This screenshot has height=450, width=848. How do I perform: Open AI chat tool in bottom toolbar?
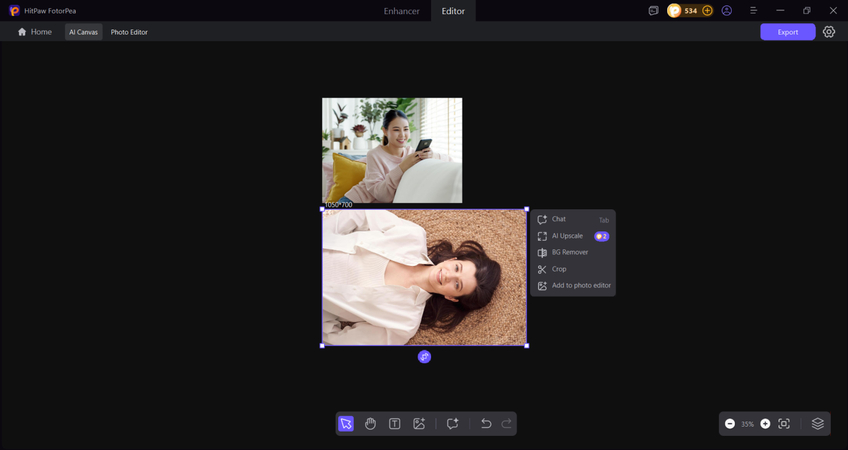pyautogui.click(x=453, y=424)
